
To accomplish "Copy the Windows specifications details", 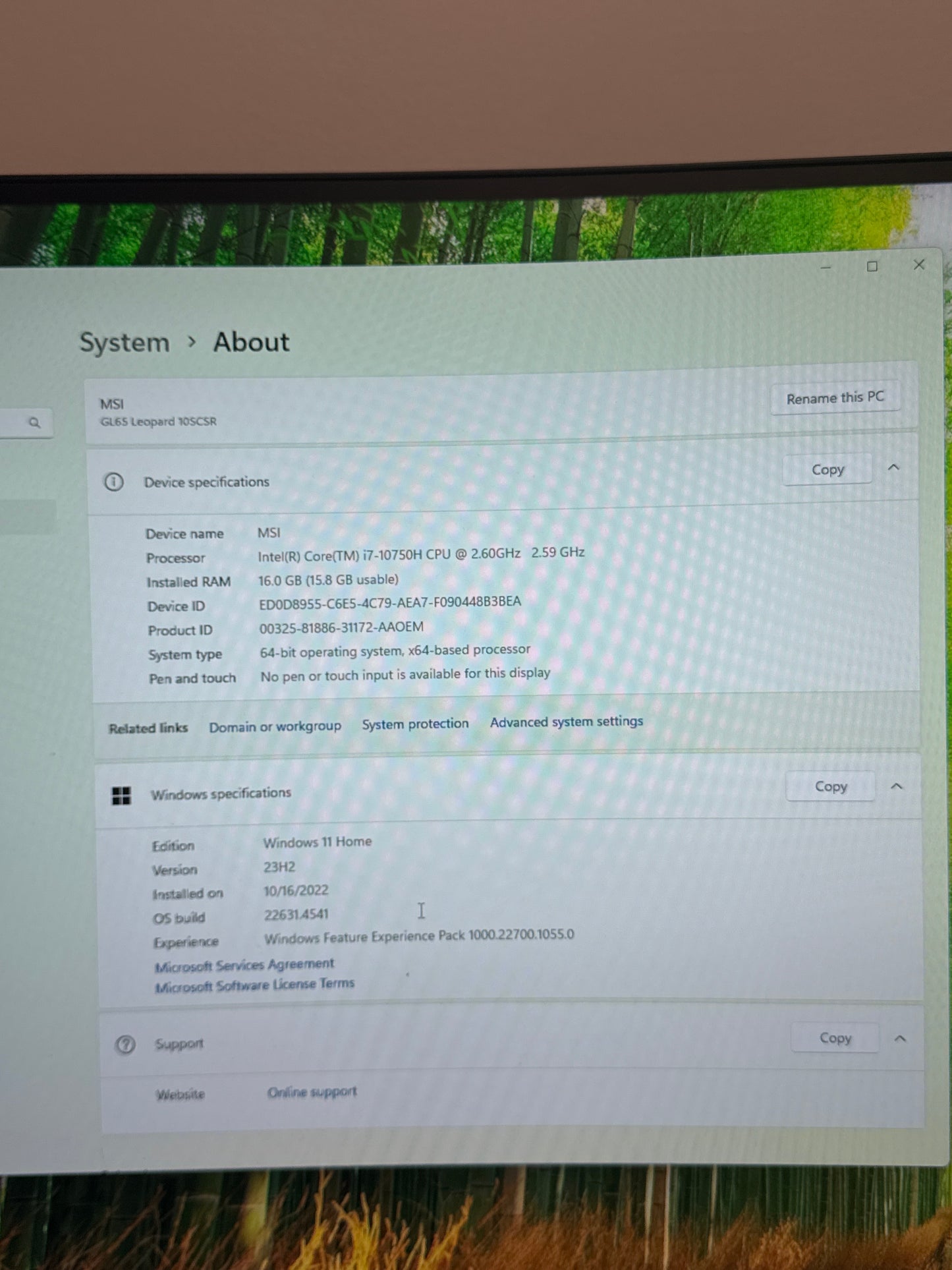I will click(830, 787).
